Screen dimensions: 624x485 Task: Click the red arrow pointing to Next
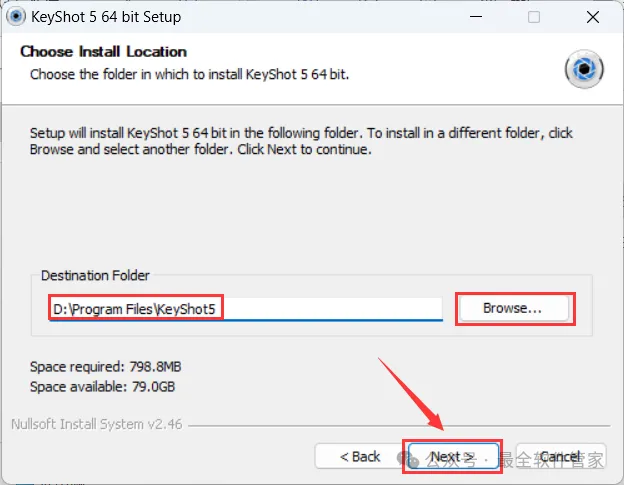click(x=411, y=394)
